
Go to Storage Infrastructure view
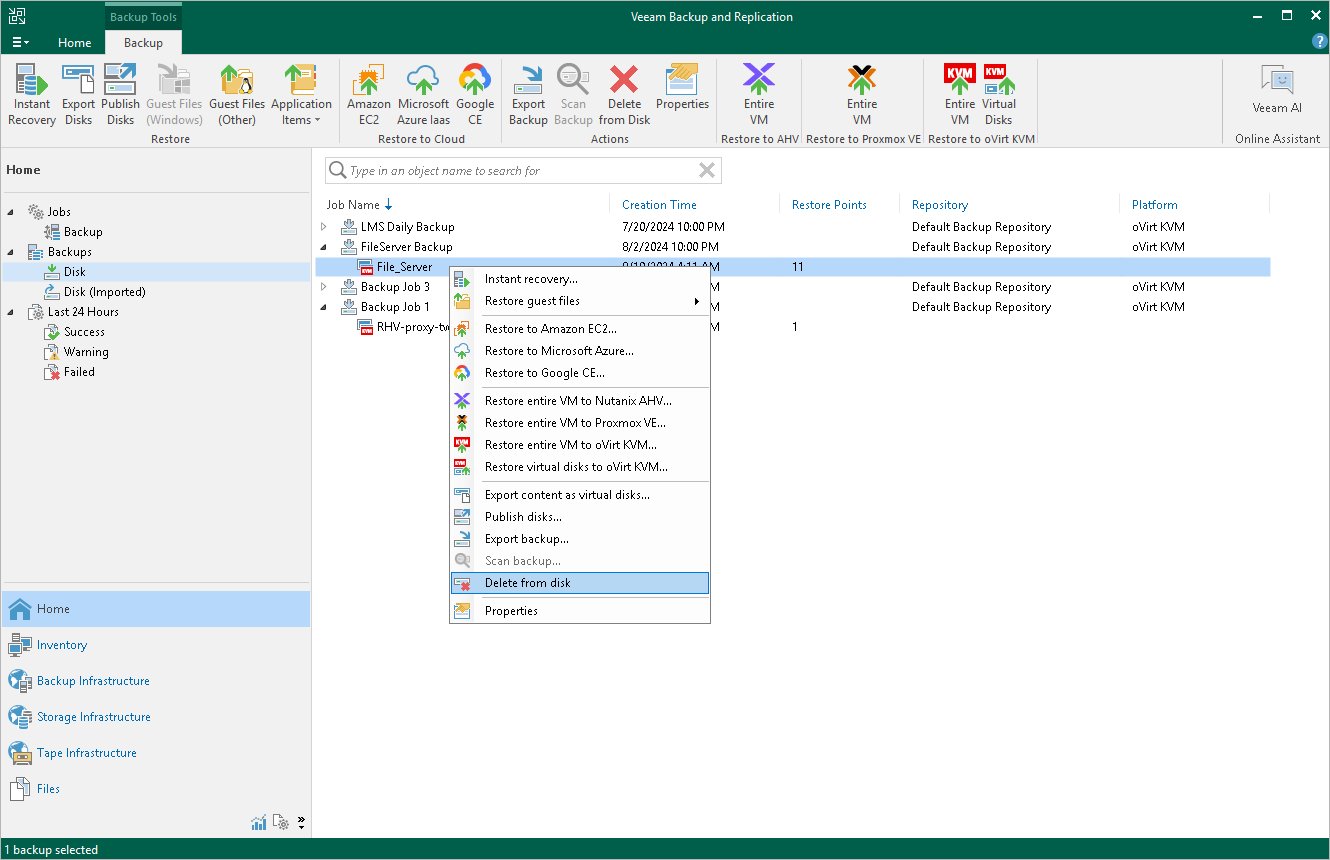pyautogui.click(x=156, y=717)
